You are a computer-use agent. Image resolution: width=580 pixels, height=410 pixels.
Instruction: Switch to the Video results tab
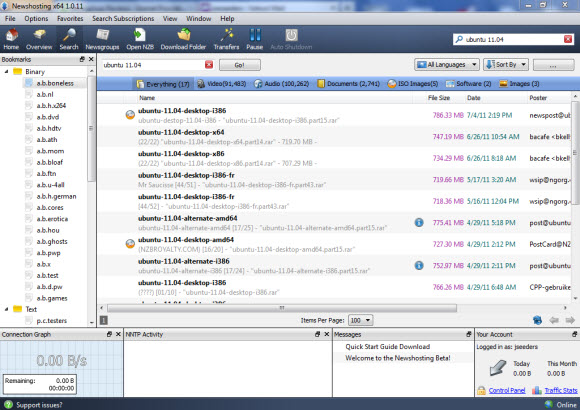(221, 84)
